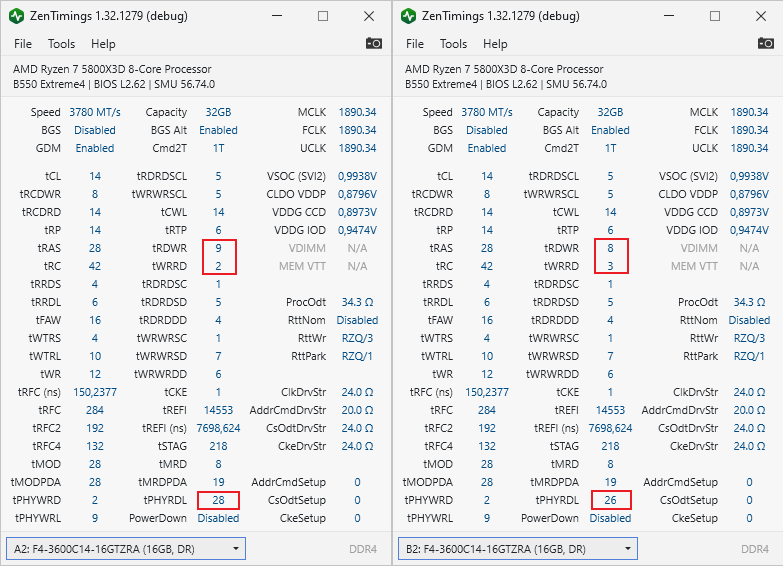Open File menu in right ZenTimings window
Image resolution: width=783 pixels, height=566 pixels.
(415, 44)
